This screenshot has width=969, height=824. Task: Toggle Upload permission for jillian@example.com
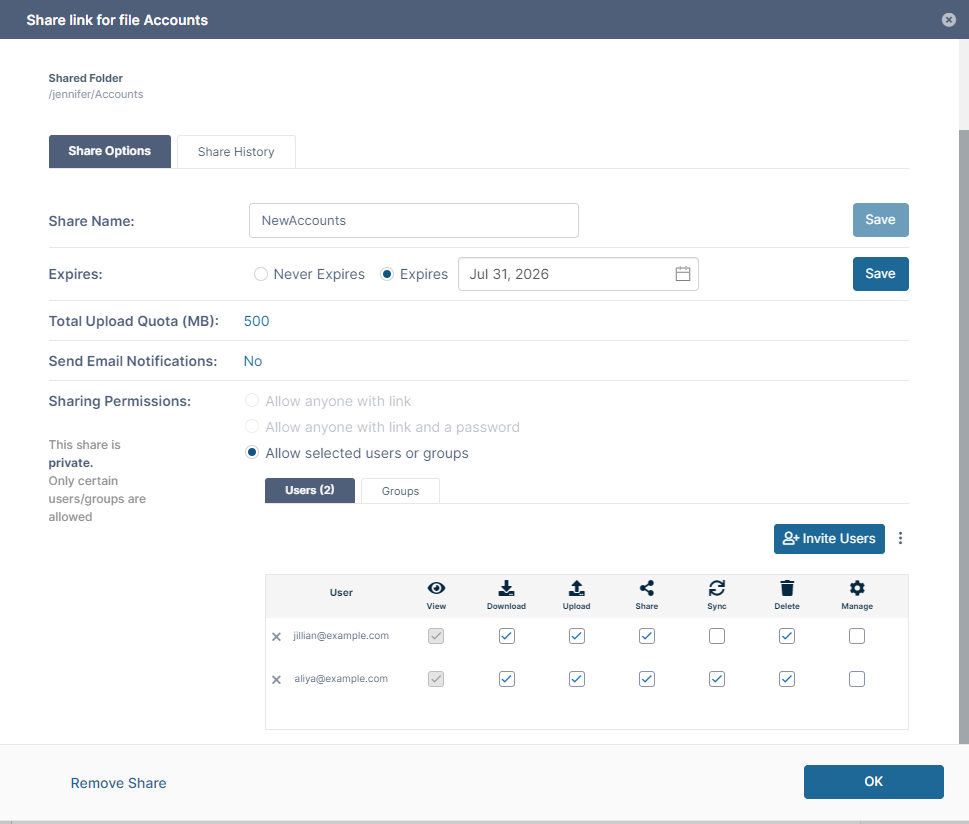576,636
